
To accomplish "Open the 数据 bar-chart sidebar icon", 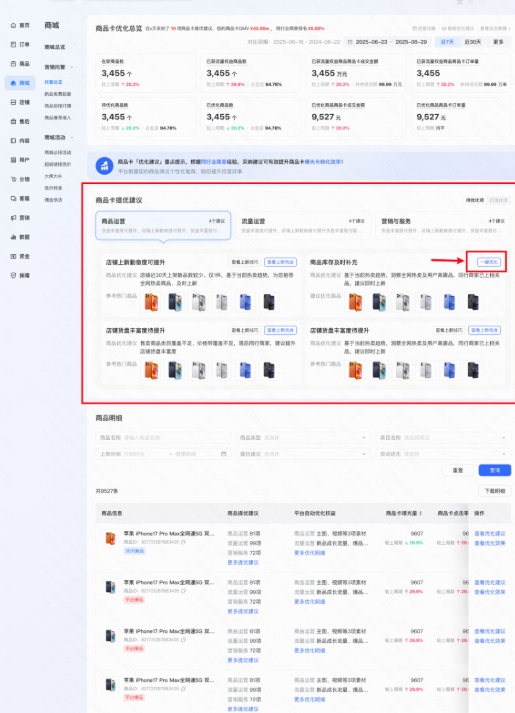I will [14, 237].
